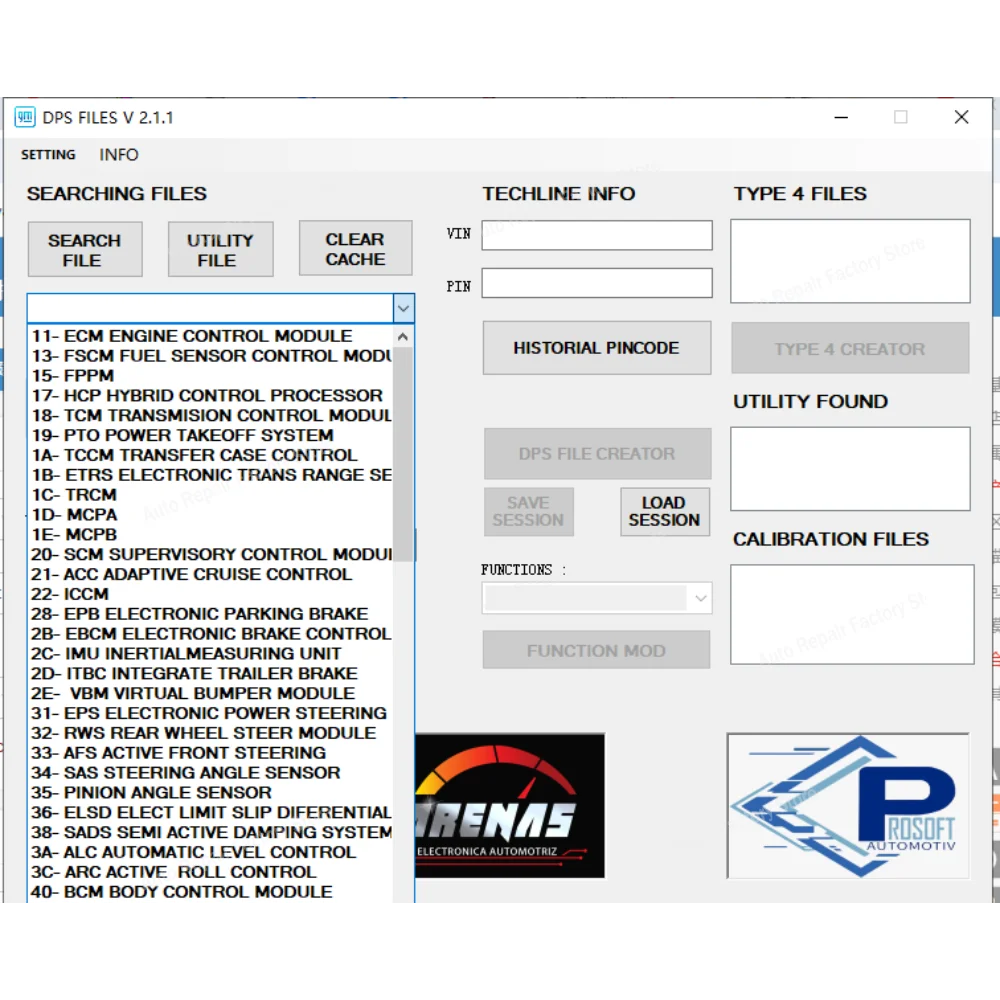Select '38- SADS SEMI ACTIVE DAMPING' item
The height and width of the screenshot is (1000, 1000).
[x=210, y=832]
